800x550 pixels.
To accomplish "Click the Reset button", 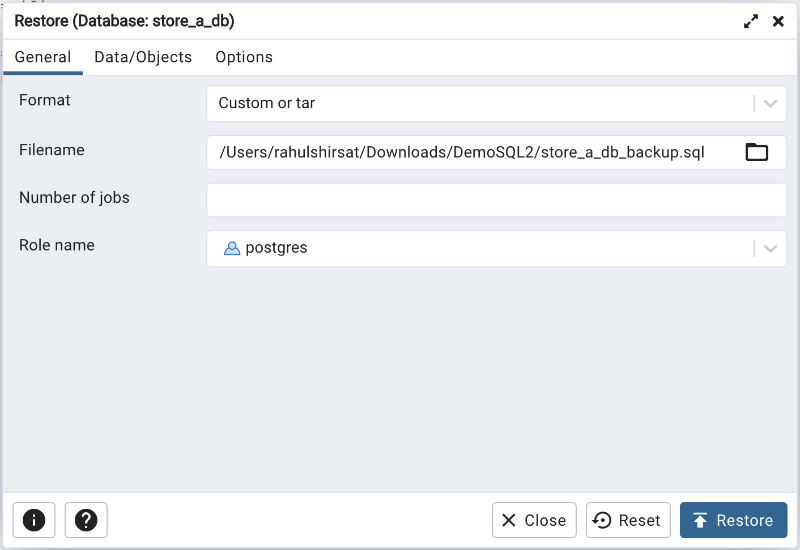I will [628, 520].
